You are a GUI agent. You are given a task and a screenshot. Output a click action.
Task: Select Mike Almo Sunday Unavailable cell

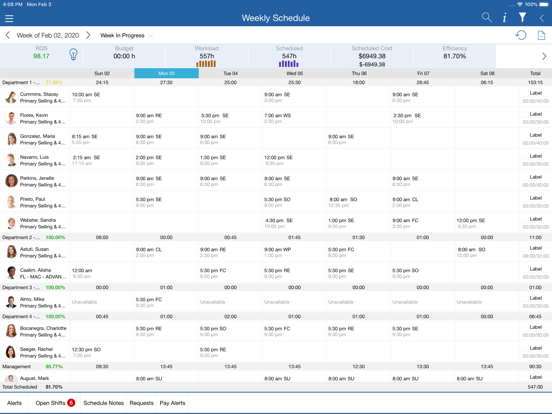(x=102, y=302)
